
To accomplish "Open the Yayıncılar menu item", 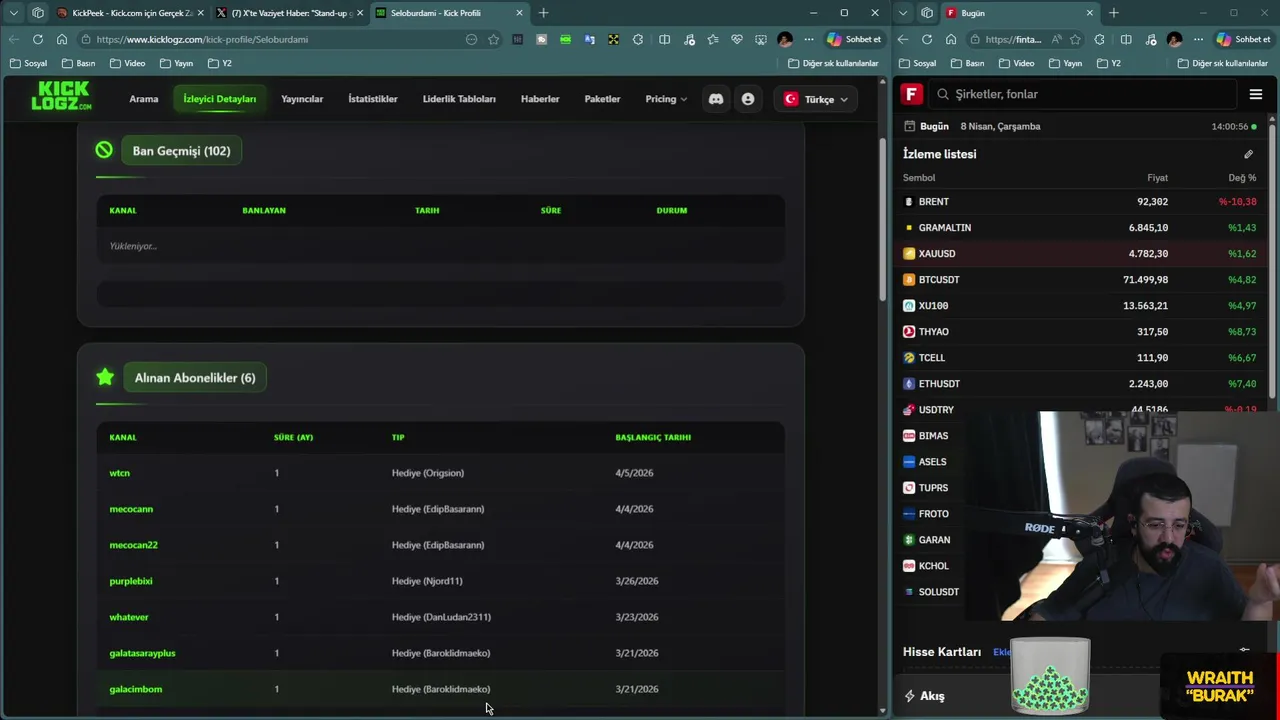I will click(302, 99).
